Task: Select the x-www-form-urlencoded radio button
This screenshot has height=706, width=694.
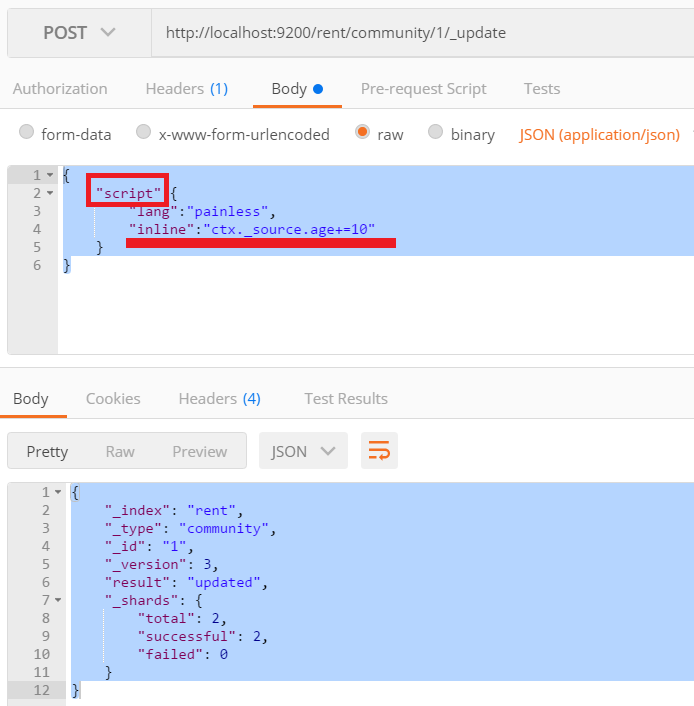Action: click(x=143, y=132)
